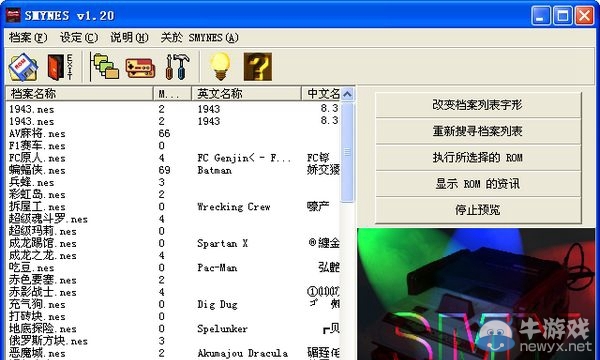
Task: Click the red door Exit icon
Action: 60,67
